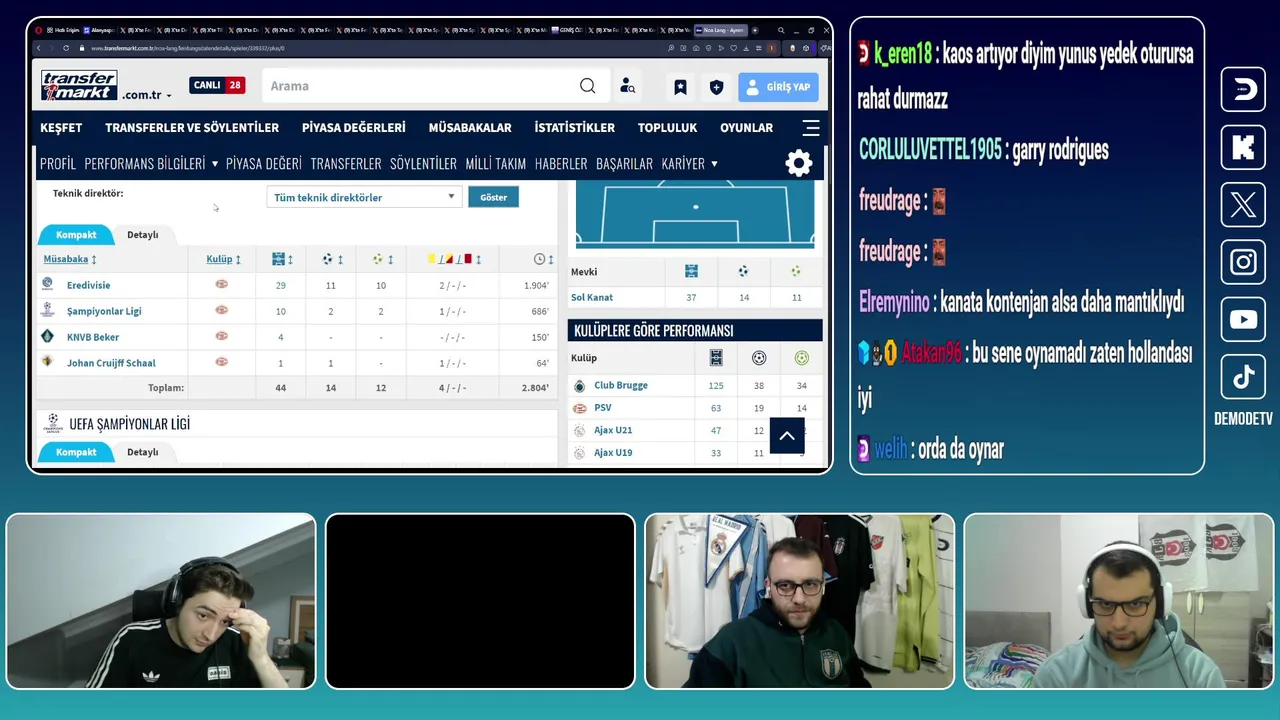Open the bookmark watchlist icon
The image size is (1280, 720).
pos(680,87)
